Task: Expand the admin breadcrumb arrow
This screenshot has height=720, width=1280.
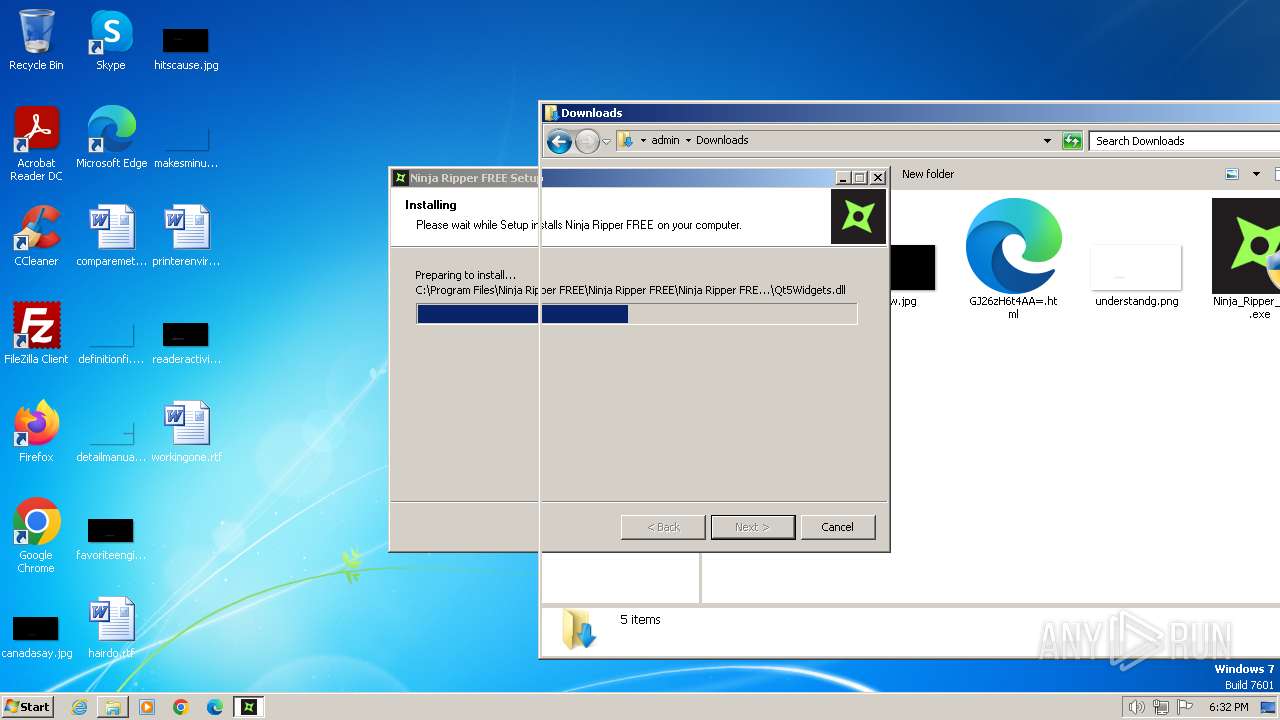Action: pyautogui.click(x=688, y=141)
